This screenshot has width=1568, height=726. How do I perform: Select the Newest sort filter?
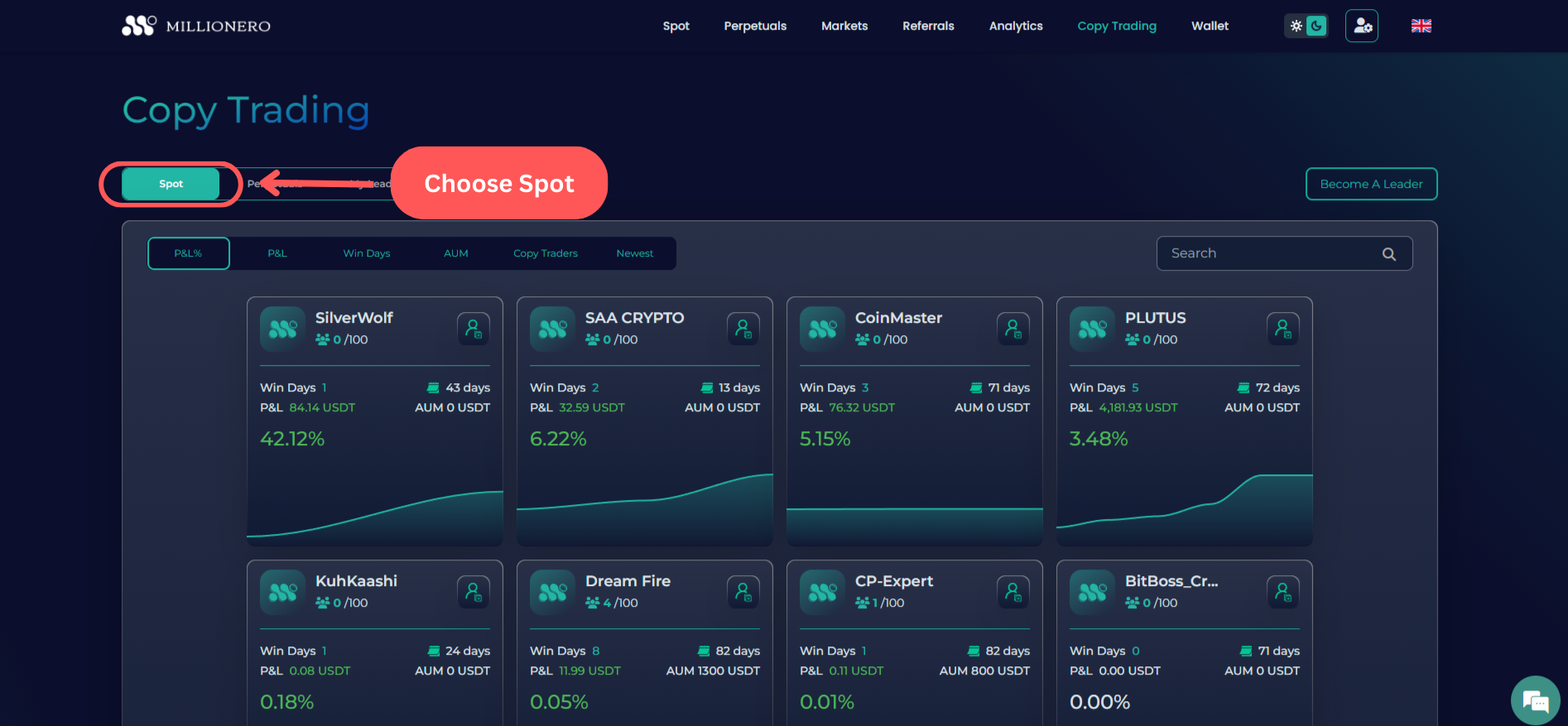click(635, 253)
